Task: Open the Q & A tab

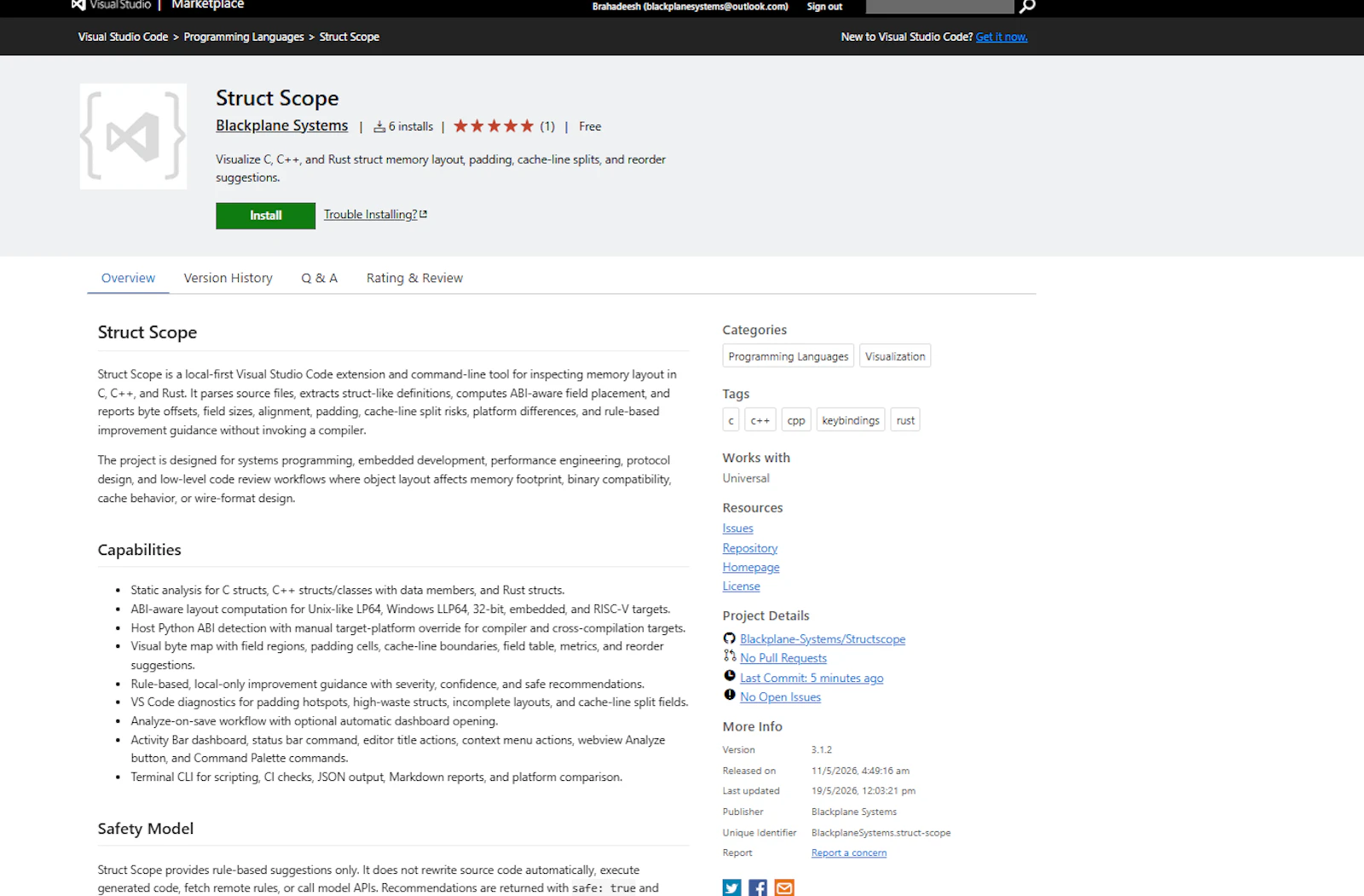Action: tap(320, 278)
